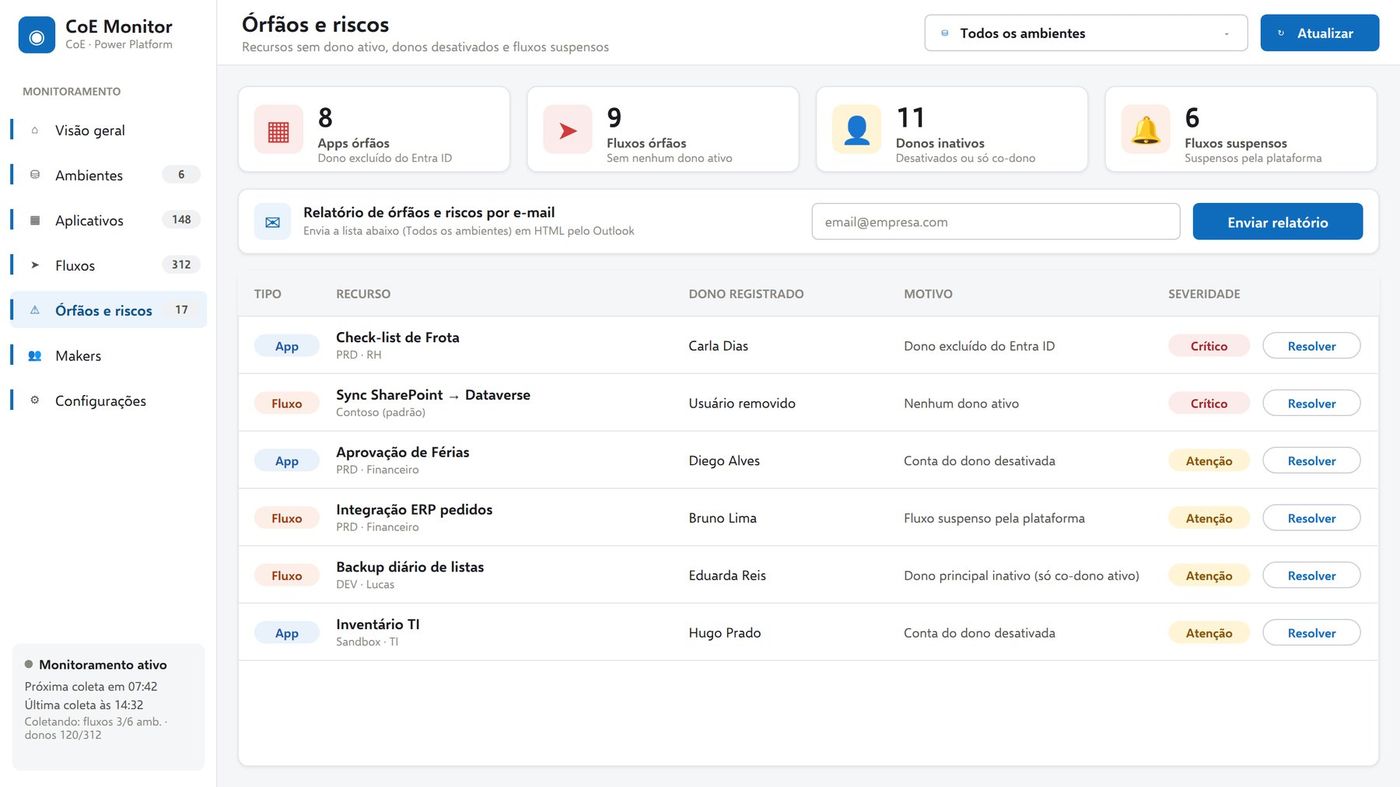Click the Ambientes database icon
Image resolution: width=1400 pixels, height=787 pixels.
pos(35,175)
